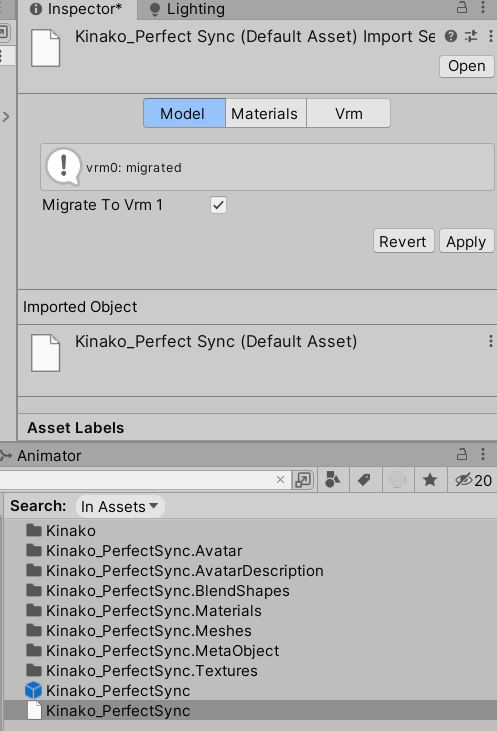This screenshot has width=497, height=731.
Task: Clear the search field with X
Action: tap(280, 480)
